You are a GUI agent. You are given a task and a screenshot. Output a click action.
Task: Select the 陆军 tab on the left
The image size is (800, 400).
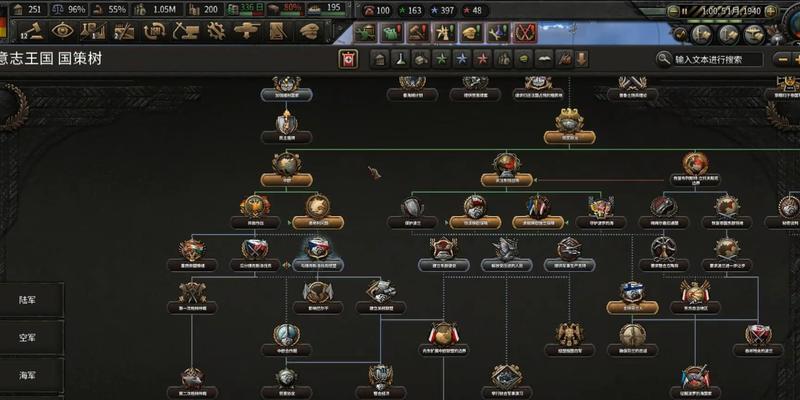(28, 300)
